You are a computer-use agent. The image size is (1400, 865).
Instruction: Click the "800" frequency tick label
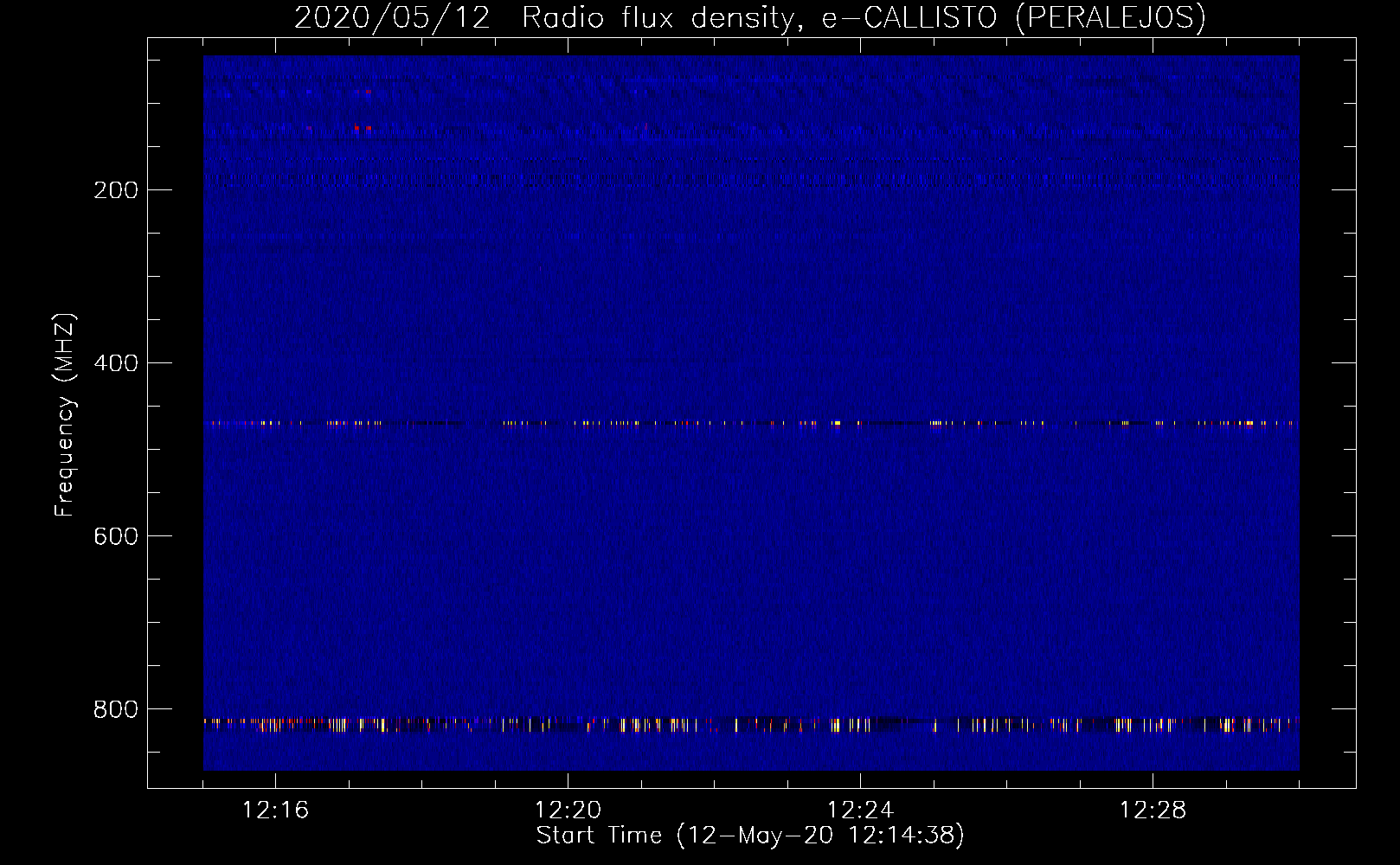(116, 709)
